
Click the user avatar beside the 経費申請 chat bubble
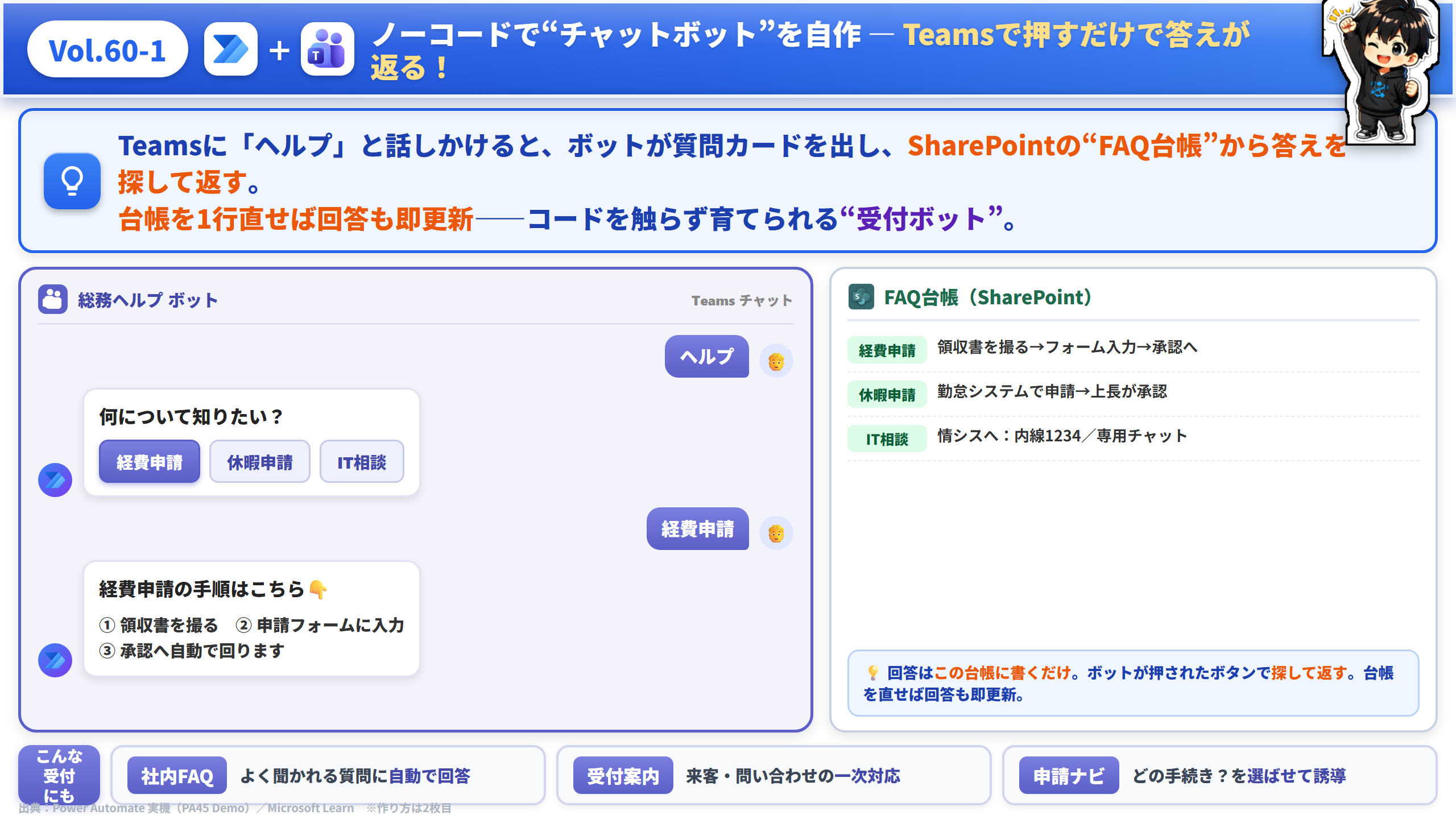coord(776,533)
